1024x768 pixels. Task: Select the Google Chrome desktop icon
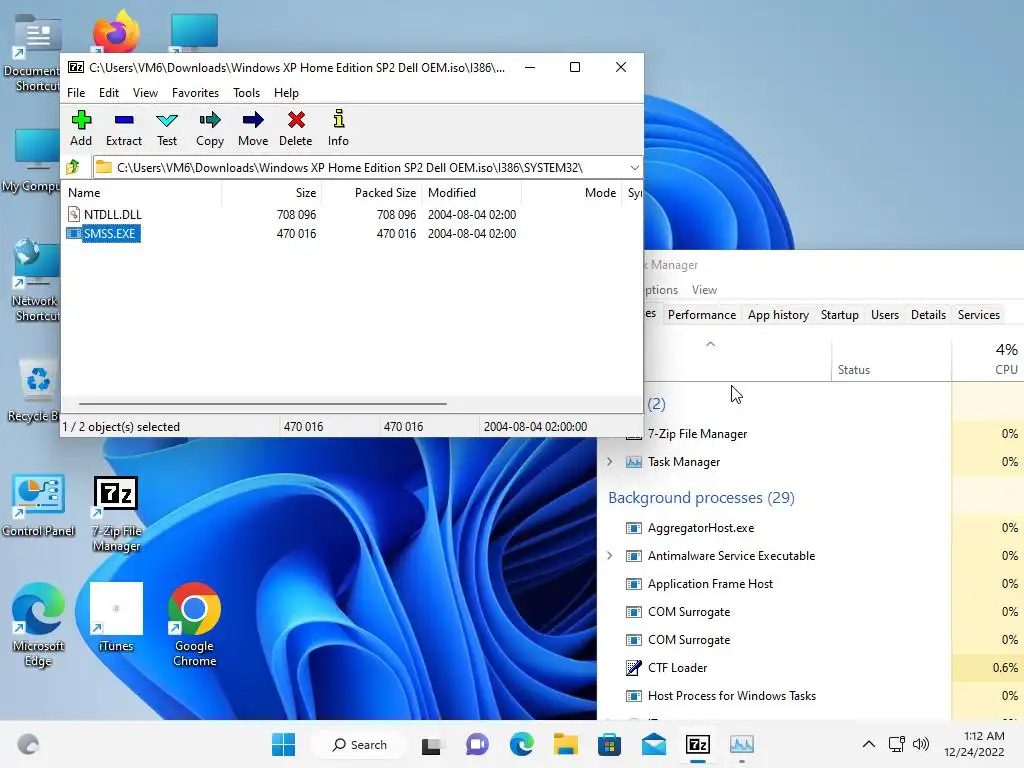tap(194, 624)
